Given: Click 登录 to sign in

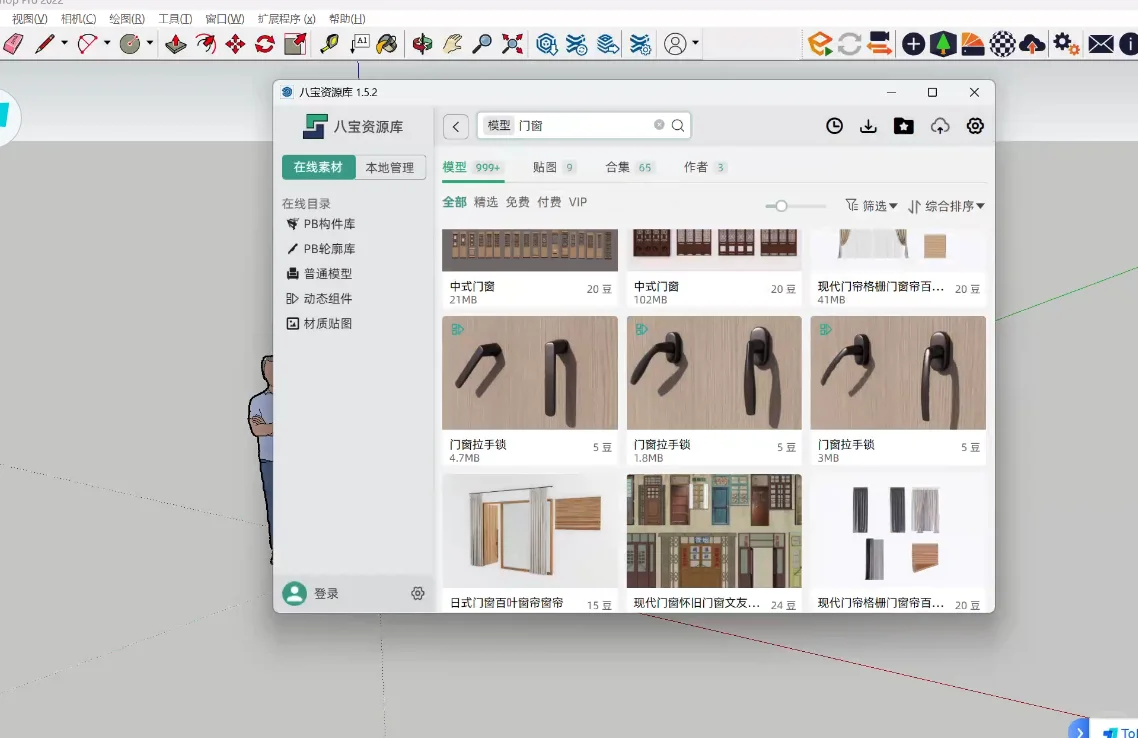Looking at the screenshot, I should [x=327, y=594].
